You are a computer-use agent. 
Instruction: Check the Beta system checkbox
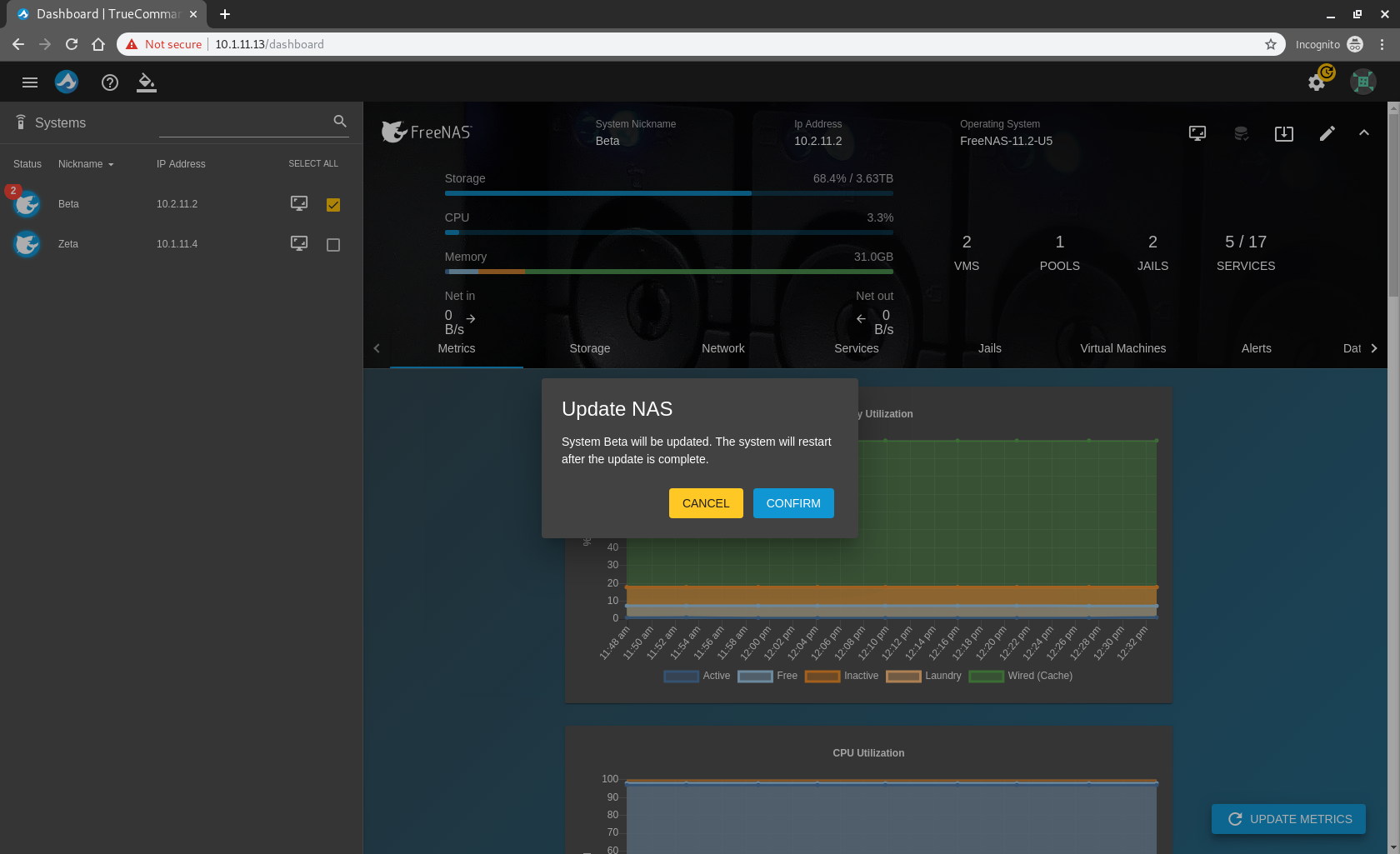[x=333, y=205]
